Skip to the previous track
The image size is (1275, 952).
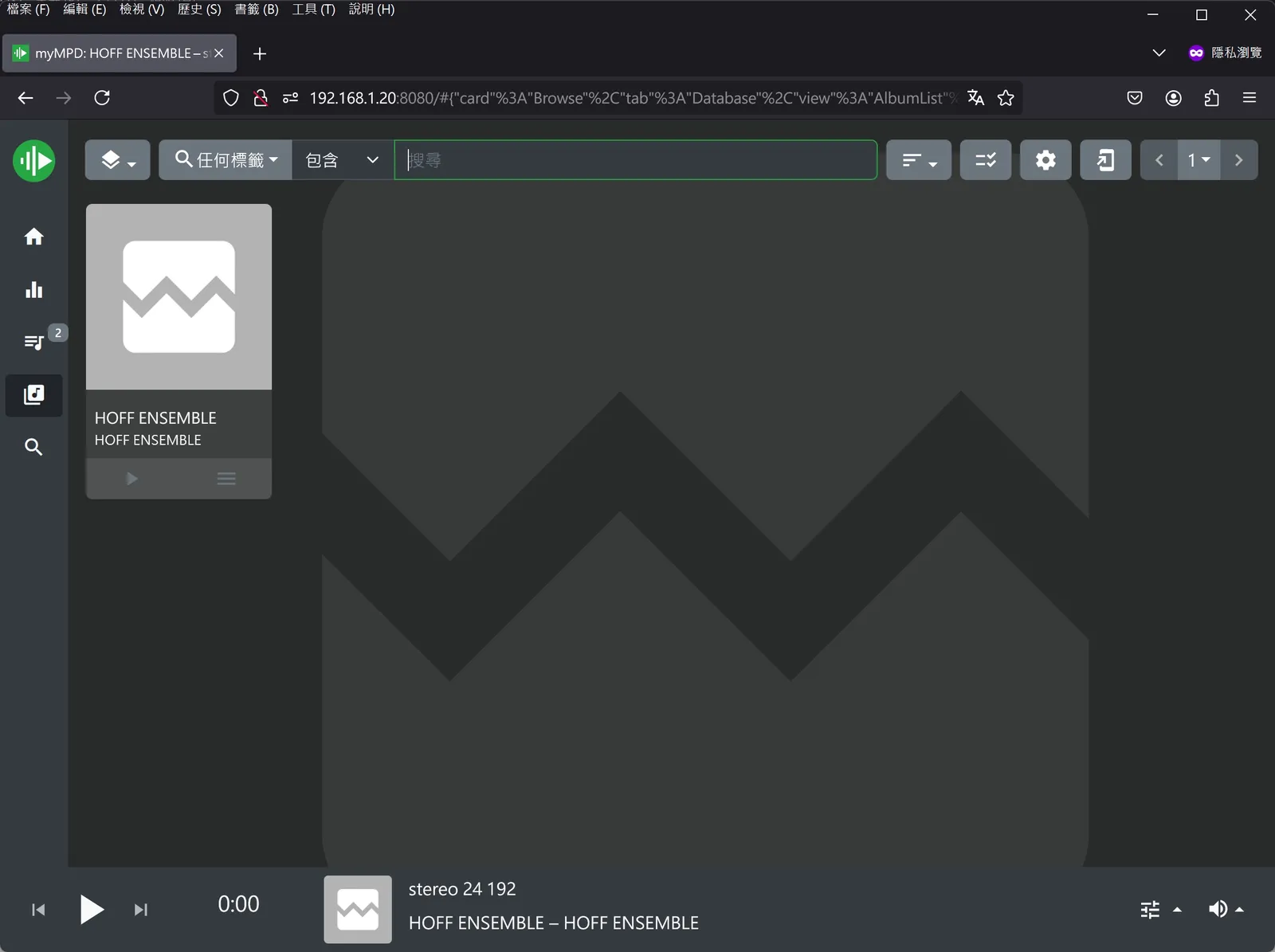click(x=38, y=910)
